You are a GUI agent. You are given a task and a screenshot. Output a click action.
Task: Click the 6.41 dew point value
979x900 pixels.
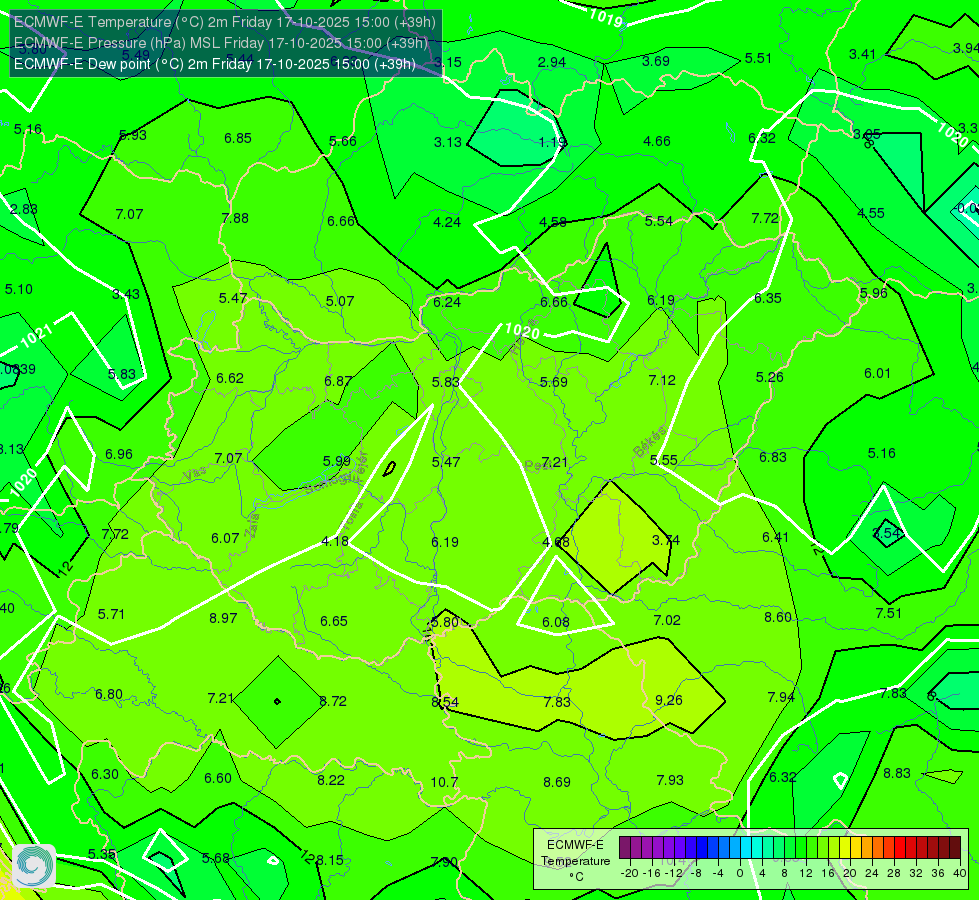[775, 537]
